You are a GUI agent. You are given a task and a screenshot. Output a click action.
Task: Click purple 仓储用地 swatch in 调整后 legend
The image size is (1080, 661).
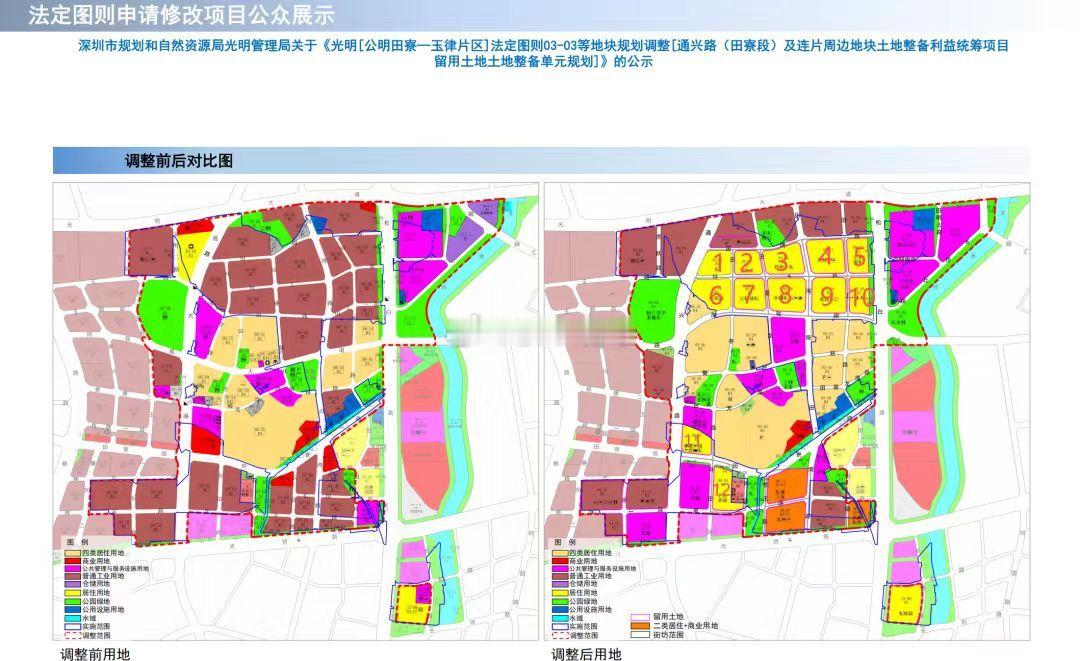pyautogui.click(x=561, y=584)
